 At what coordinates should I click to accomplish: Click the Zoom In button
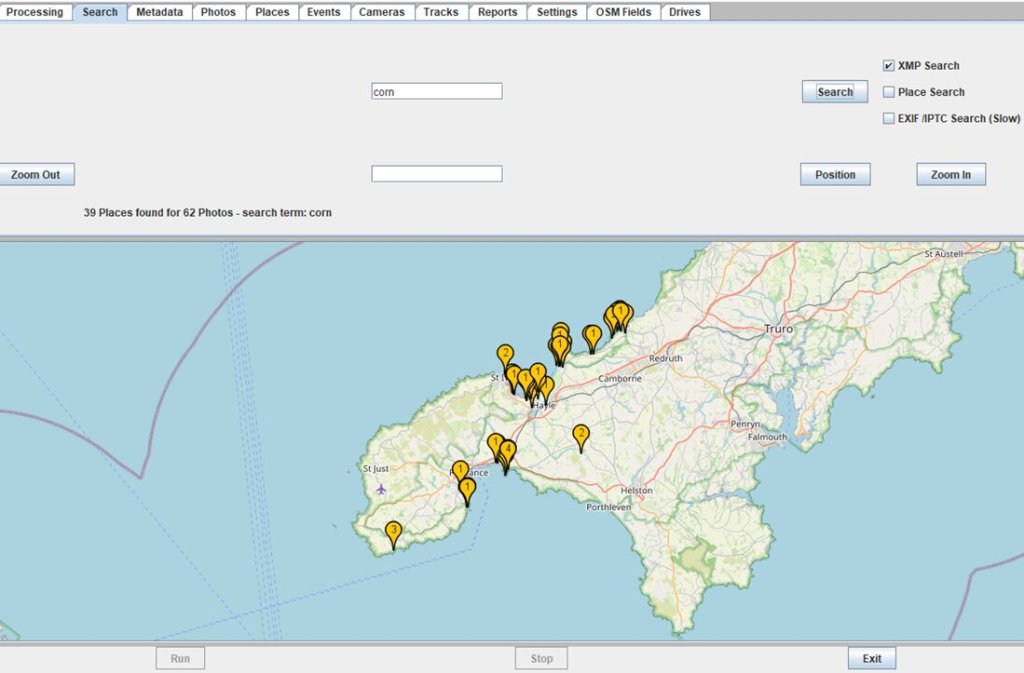[x=950, y=174]
